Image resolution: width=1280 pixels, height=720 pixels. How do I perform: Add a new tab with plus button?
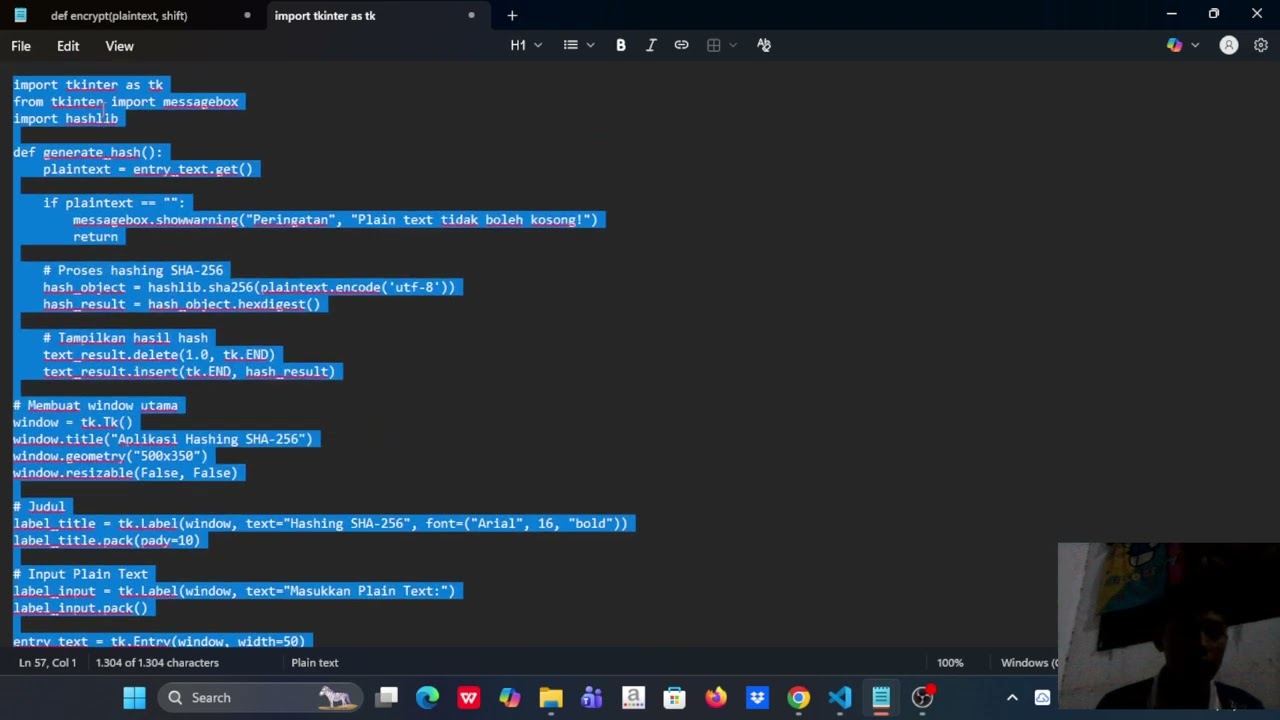coord(512,15)
